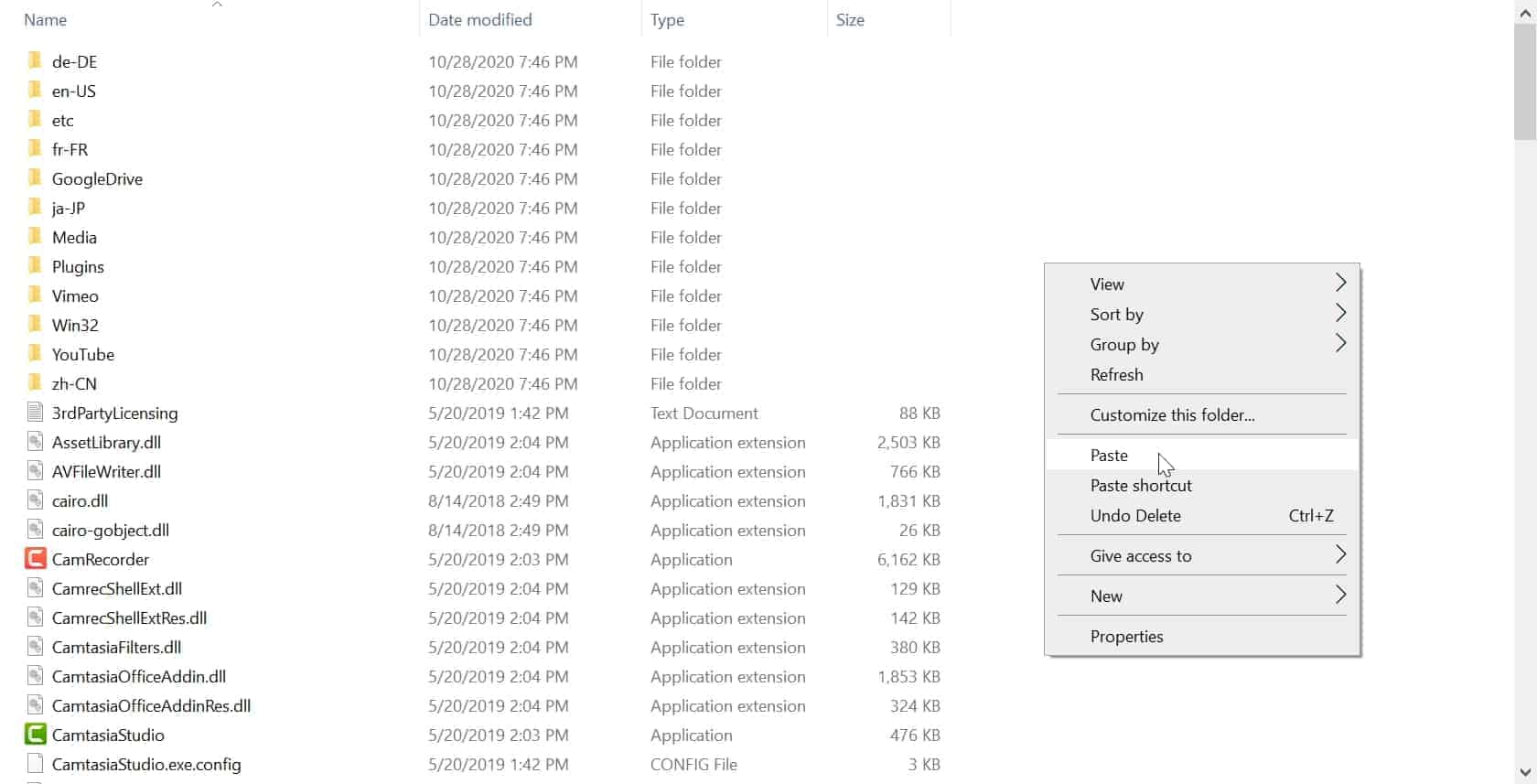Click Refresh in the context menu

tap(1116, 375)
